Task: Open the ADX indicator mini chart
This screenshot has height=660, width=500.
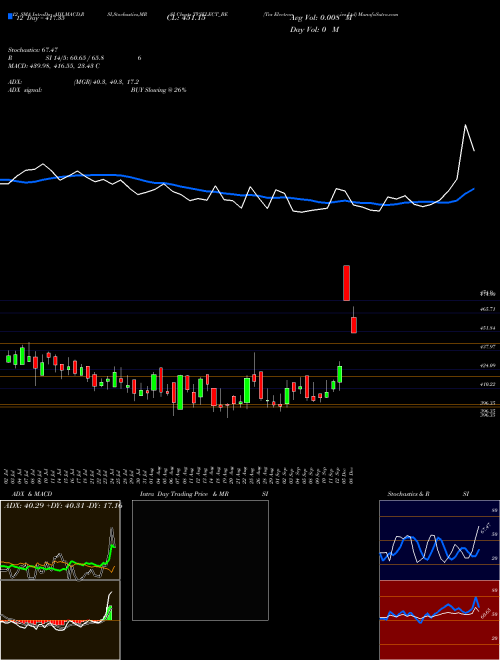Action: pos(60,540)
